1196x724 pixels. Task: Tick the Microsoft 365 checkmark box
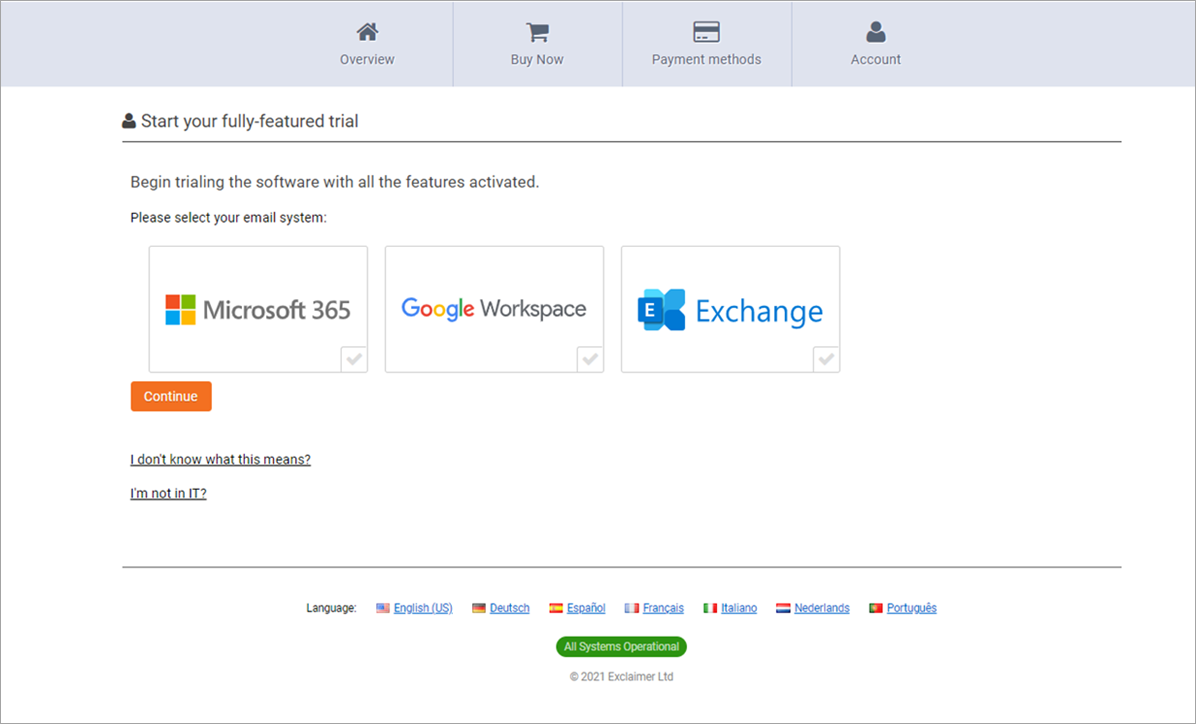pyautogui.click(x=354, y=359)
